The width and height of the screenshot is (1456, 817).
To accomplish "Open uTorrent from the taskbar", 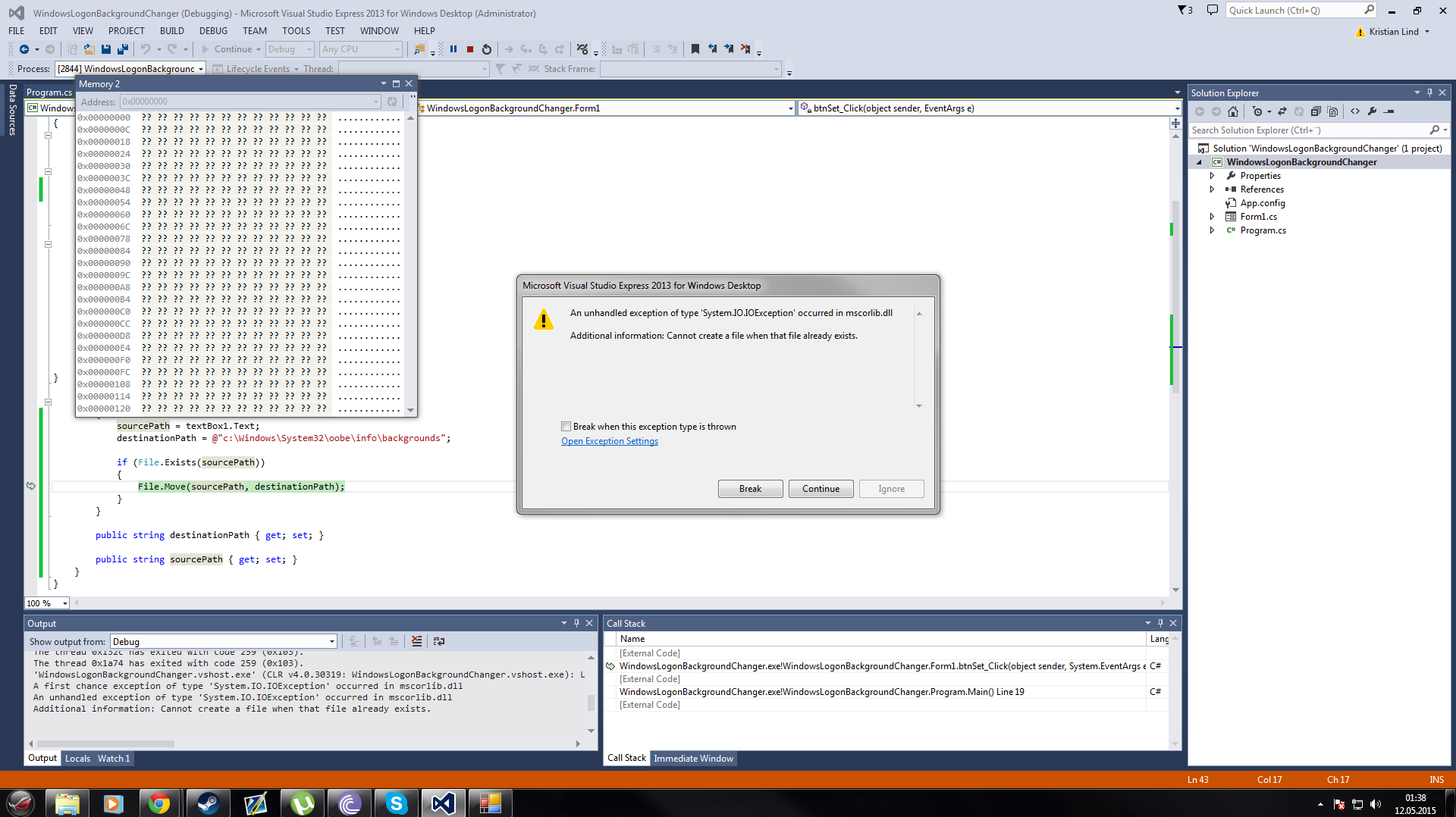I will coord(302,803).
